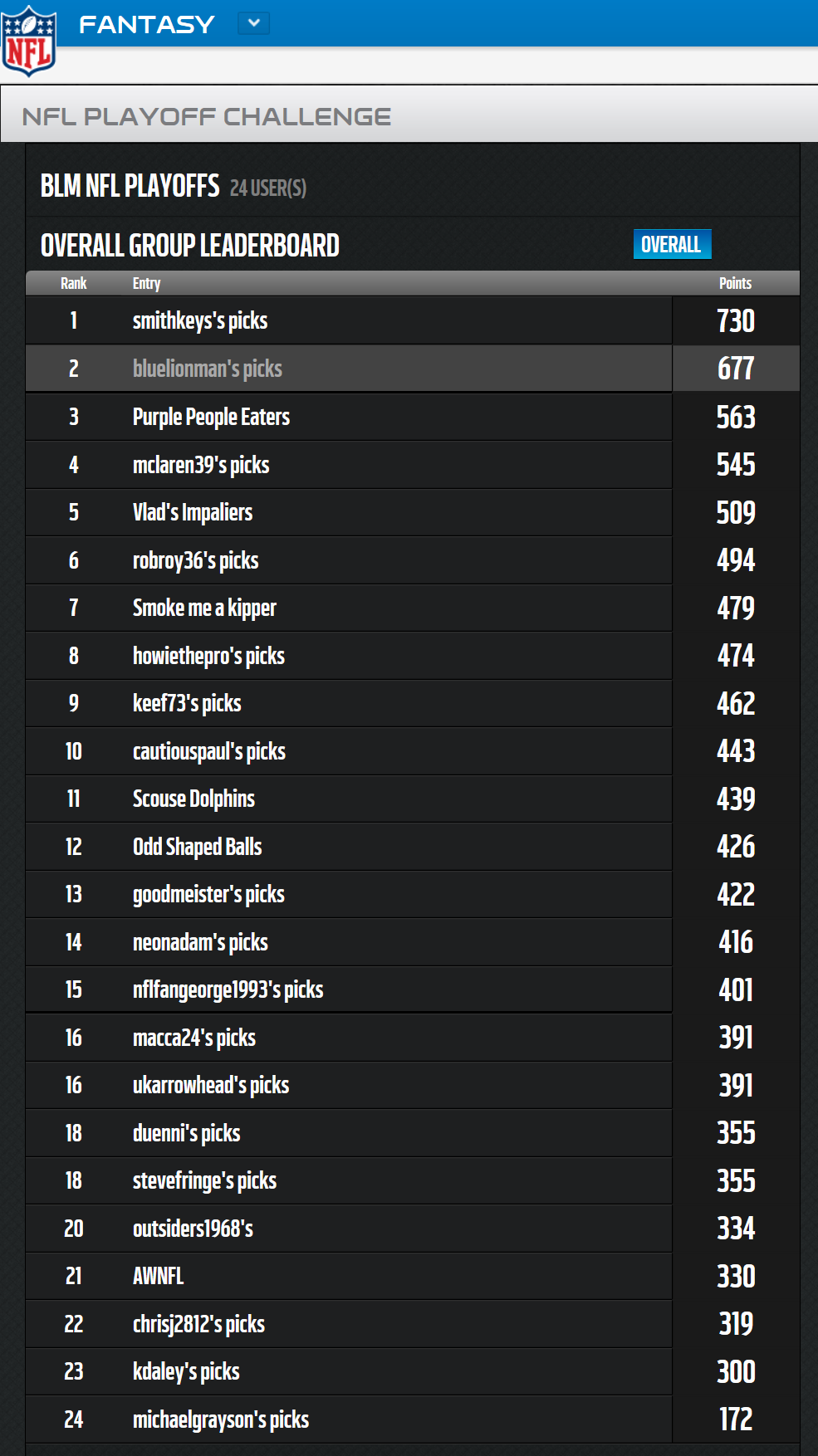Click the NFL Playoff Challenge heading

click(207, 116)
